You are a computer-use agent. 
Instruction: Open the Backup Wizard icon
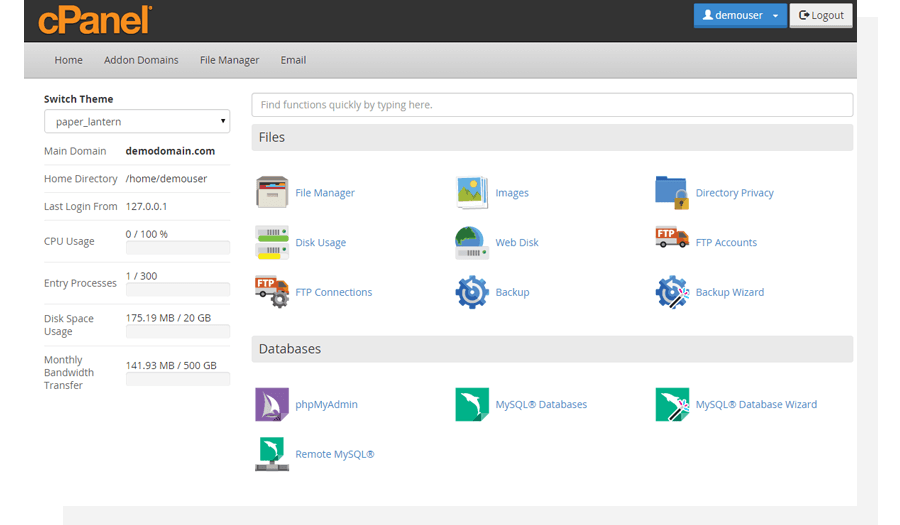point(672,292)
